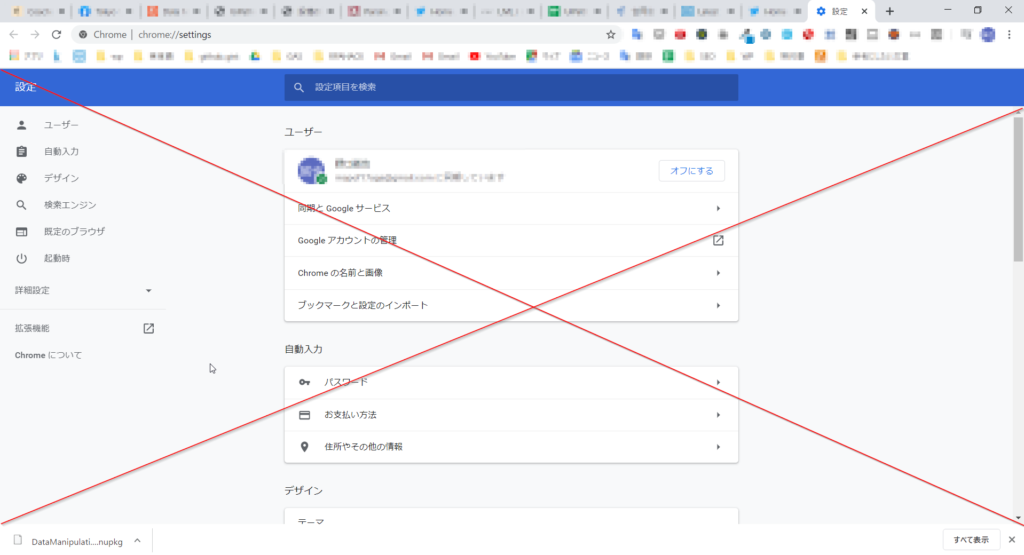Open ブックマークと設定のインポート row arrow
This screenshot has width=1024, height=555.
tap(718, 306)
